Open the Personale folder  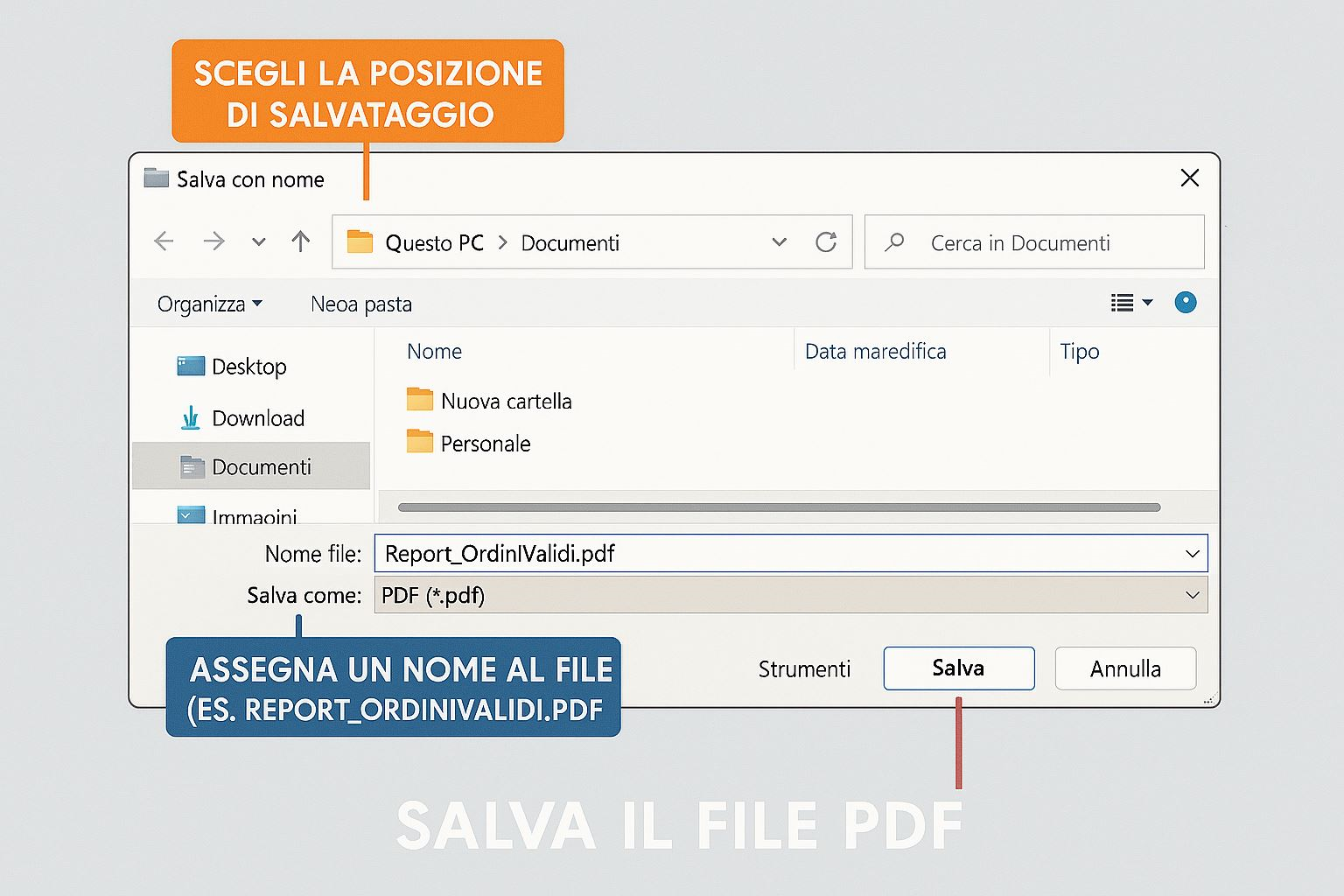485,444
